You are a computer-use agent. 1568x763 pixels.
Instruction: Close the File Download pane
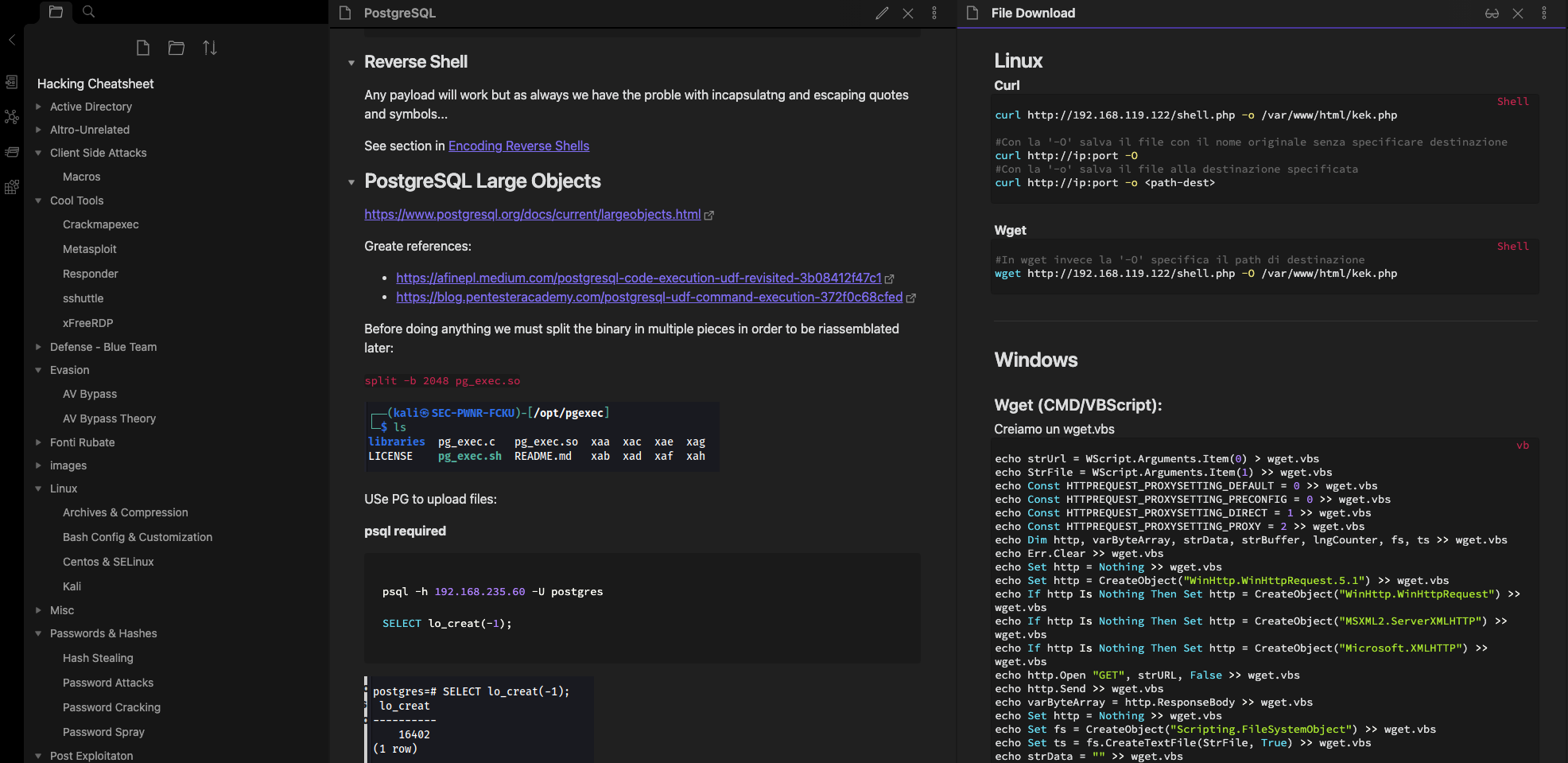(x=1518, y=13)
